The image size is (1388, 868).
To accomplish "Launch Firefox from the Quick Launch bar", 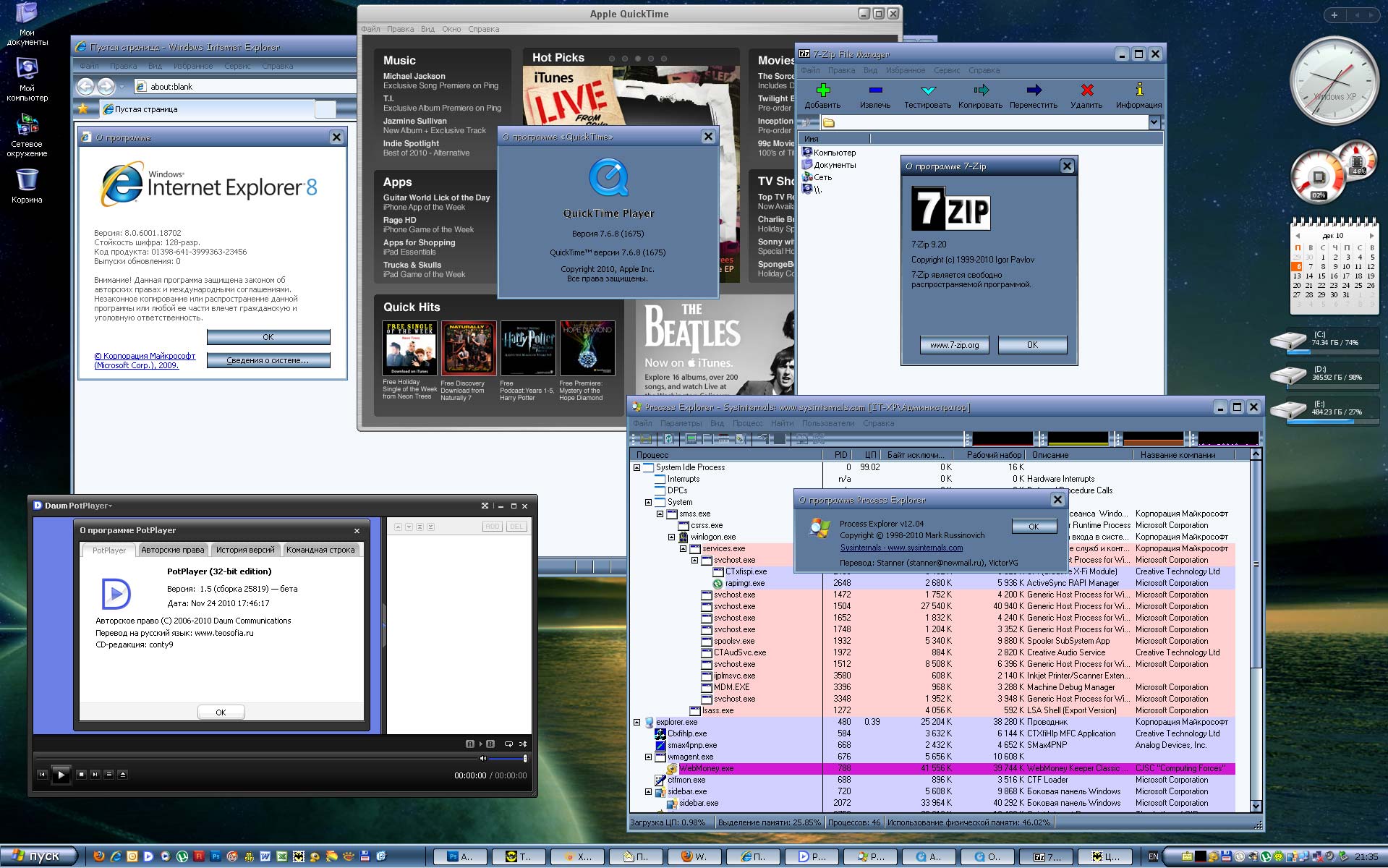I will [x=99, y=856].
